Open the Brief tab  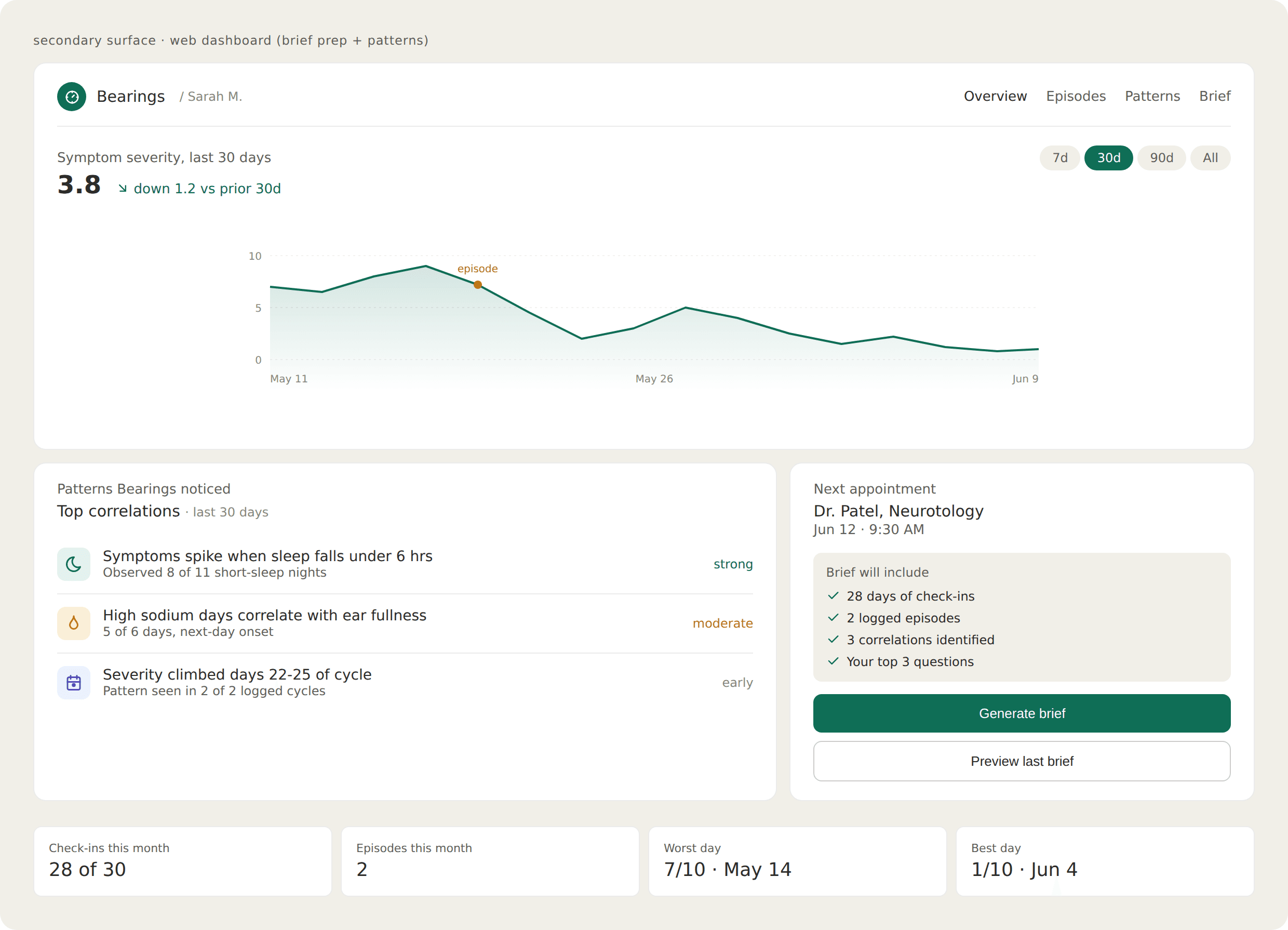1215,96
